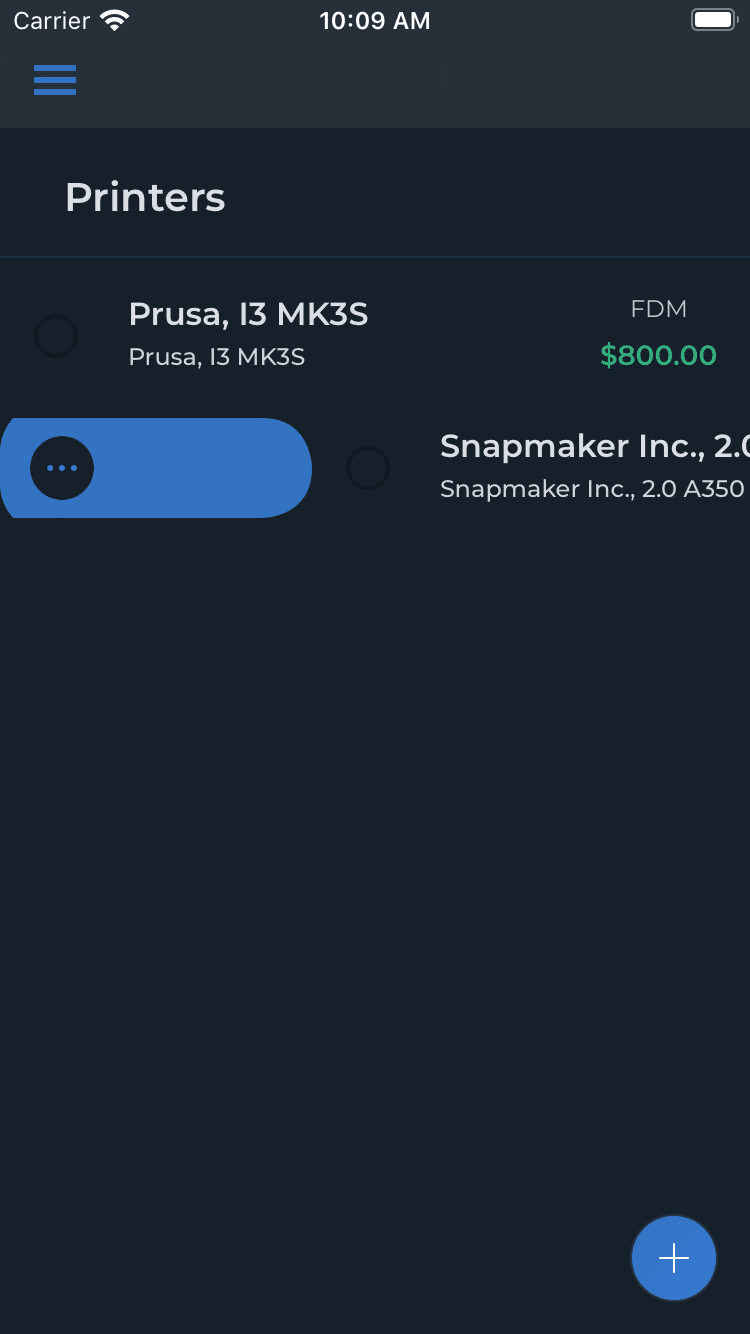This screenshot has height=1334, width=750.
Task: Tap the battery indicator in status bar
Action: click(713, 20)
